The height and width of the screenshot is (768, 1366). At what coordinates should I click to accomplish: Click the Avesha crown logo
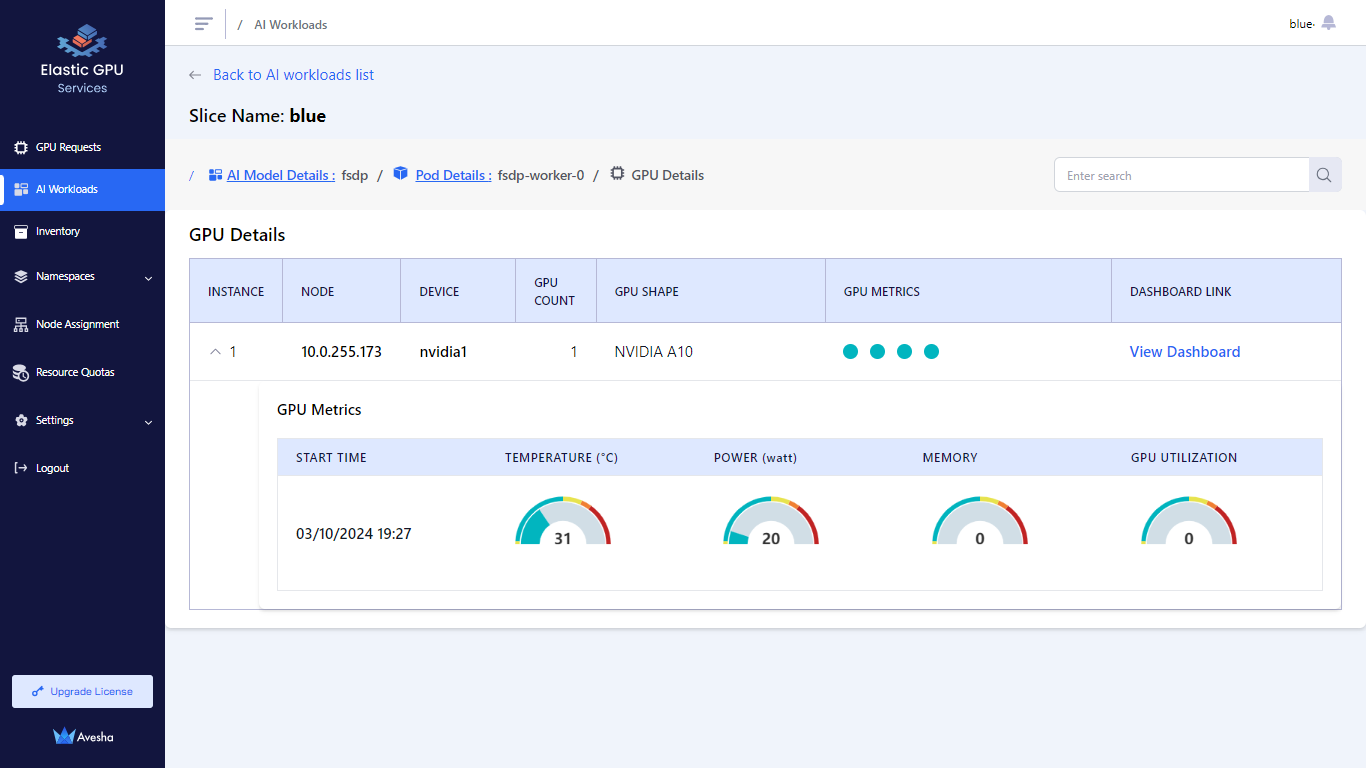tap(64, 736)
